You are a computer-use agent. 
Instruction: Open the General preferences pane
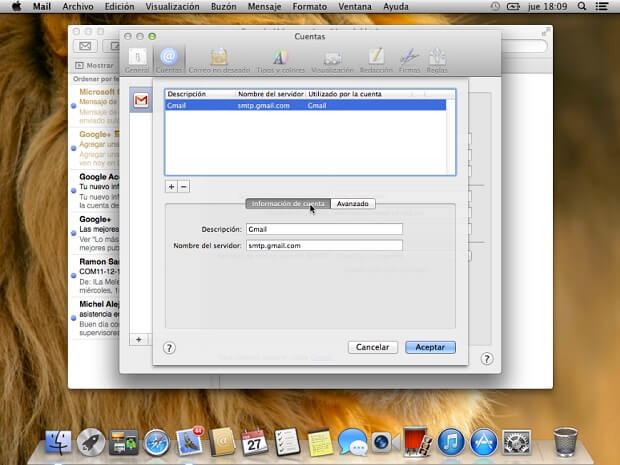click(x=137, y=58)
